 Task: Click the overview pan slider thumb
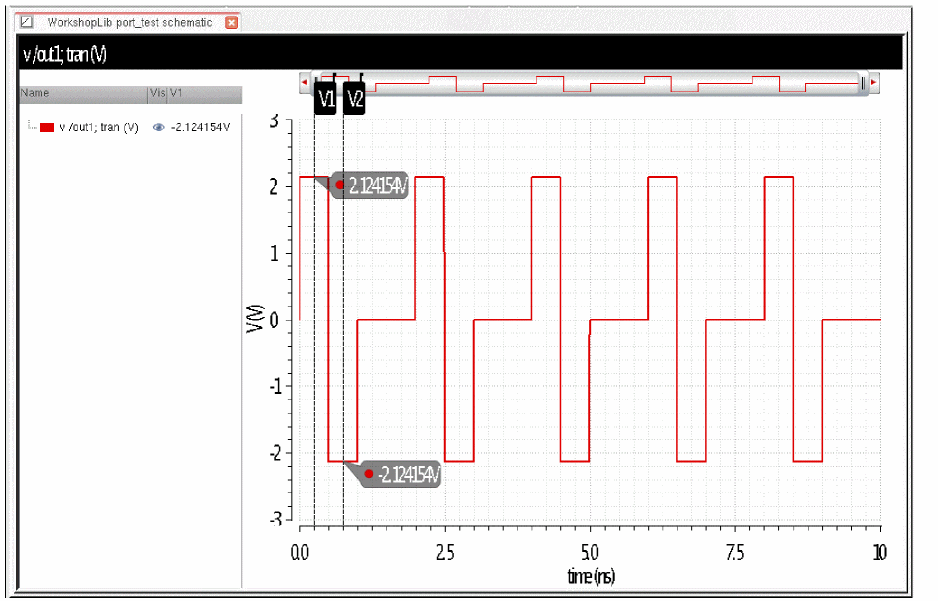click(x=589, y=83)
